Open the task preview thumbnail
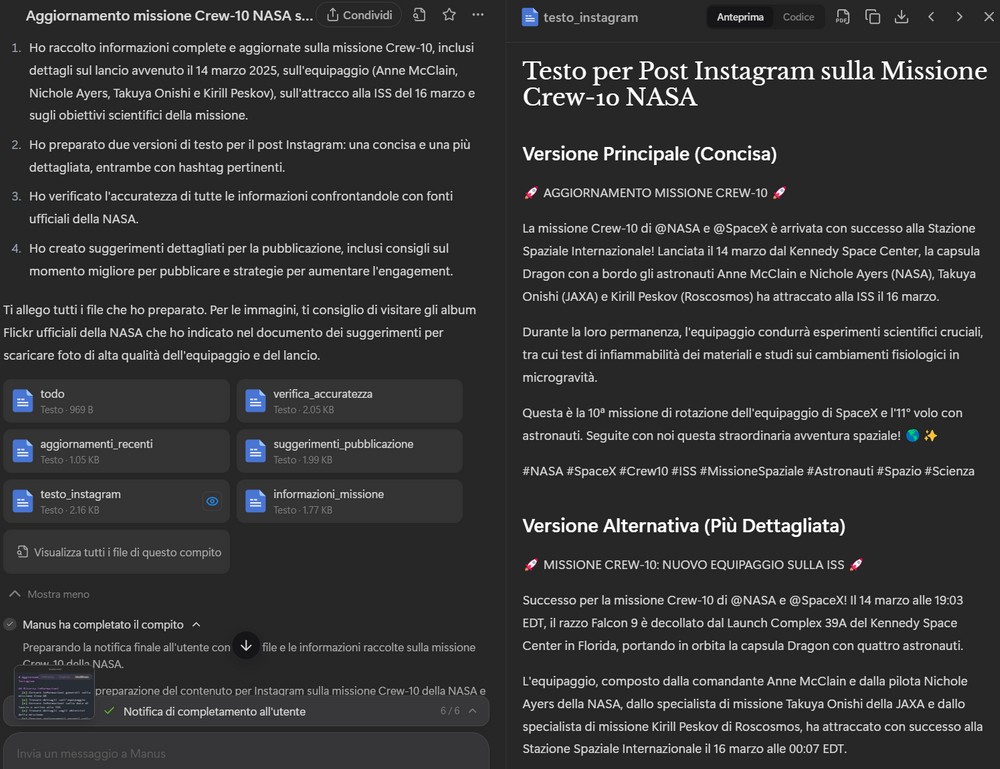1000x769 pixels. point(54,692)
